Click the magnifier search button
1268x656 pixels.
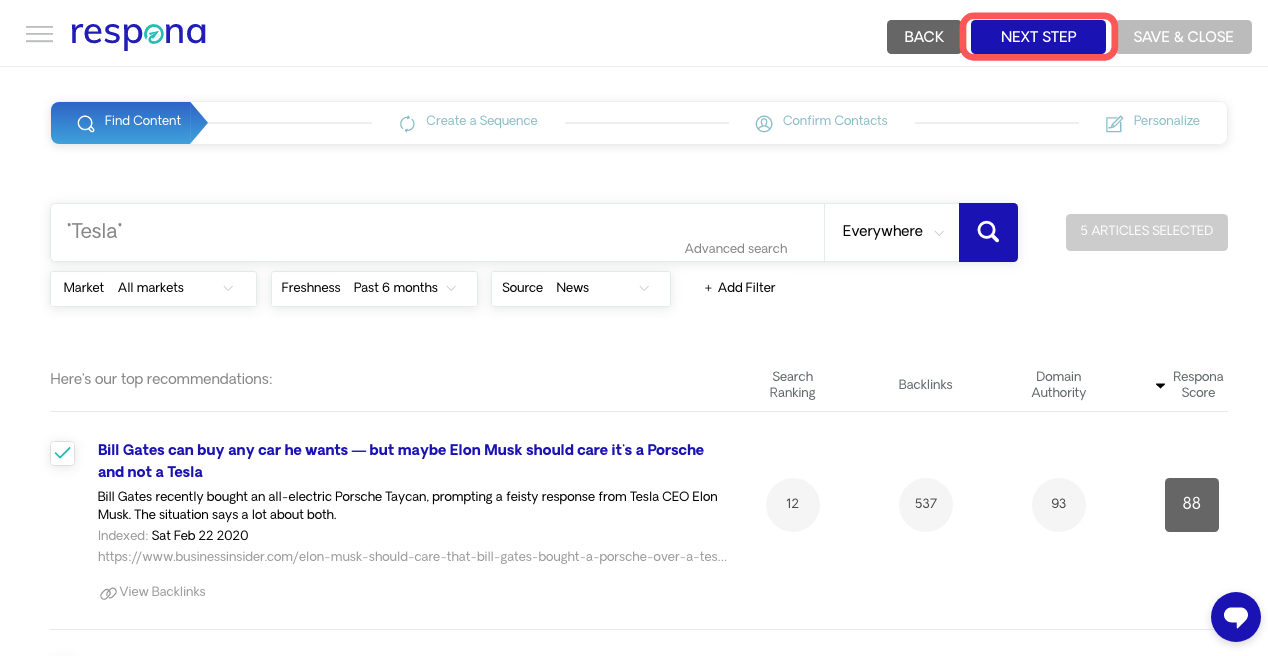tap(988, 232)
